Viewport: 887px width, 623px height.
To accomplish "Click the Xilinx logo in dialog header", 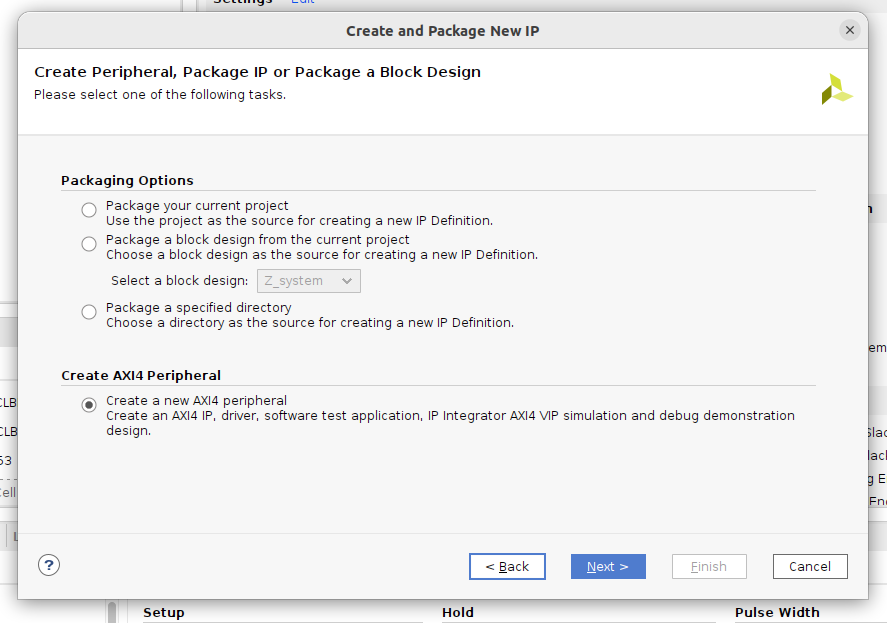I will click(836, 89).
